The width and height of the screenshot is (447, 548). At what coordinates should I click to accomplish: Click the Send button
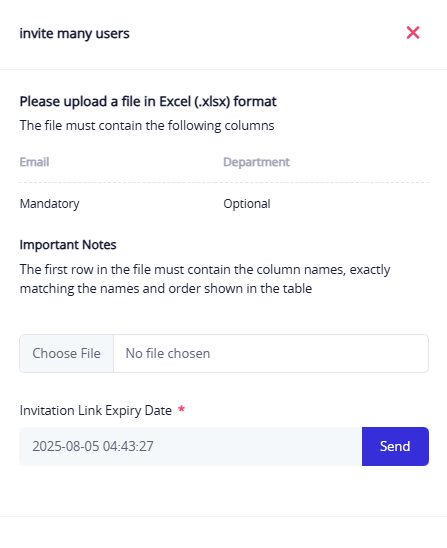point(395,446)
